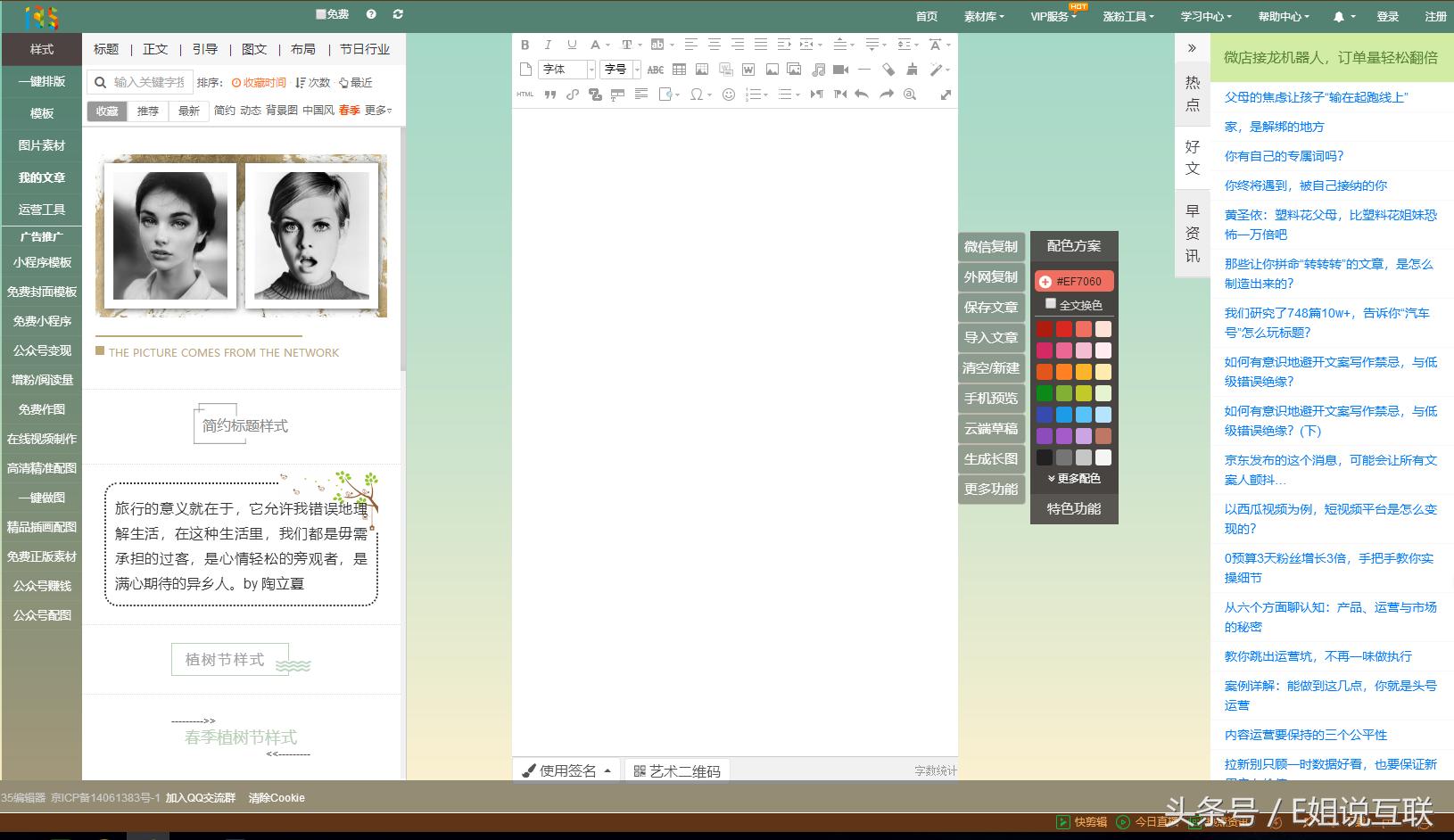Click the eraser clear-format icon
The image size is (1454, 840).
(888, 70)
